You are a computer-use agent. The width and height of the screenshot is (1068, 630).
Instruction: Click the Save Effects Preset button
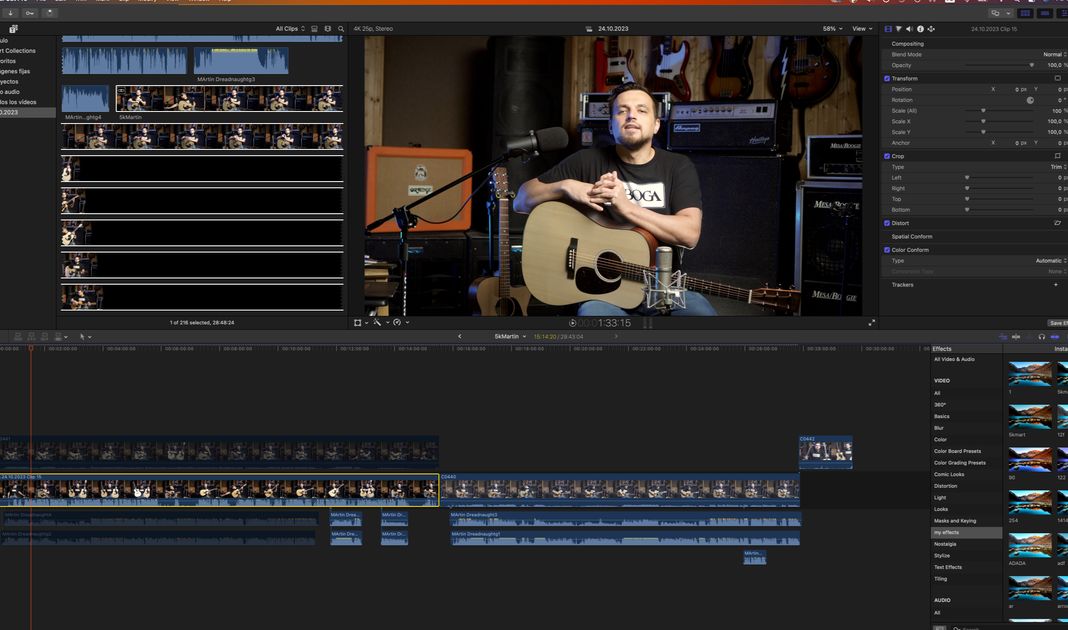(1056, 323)
